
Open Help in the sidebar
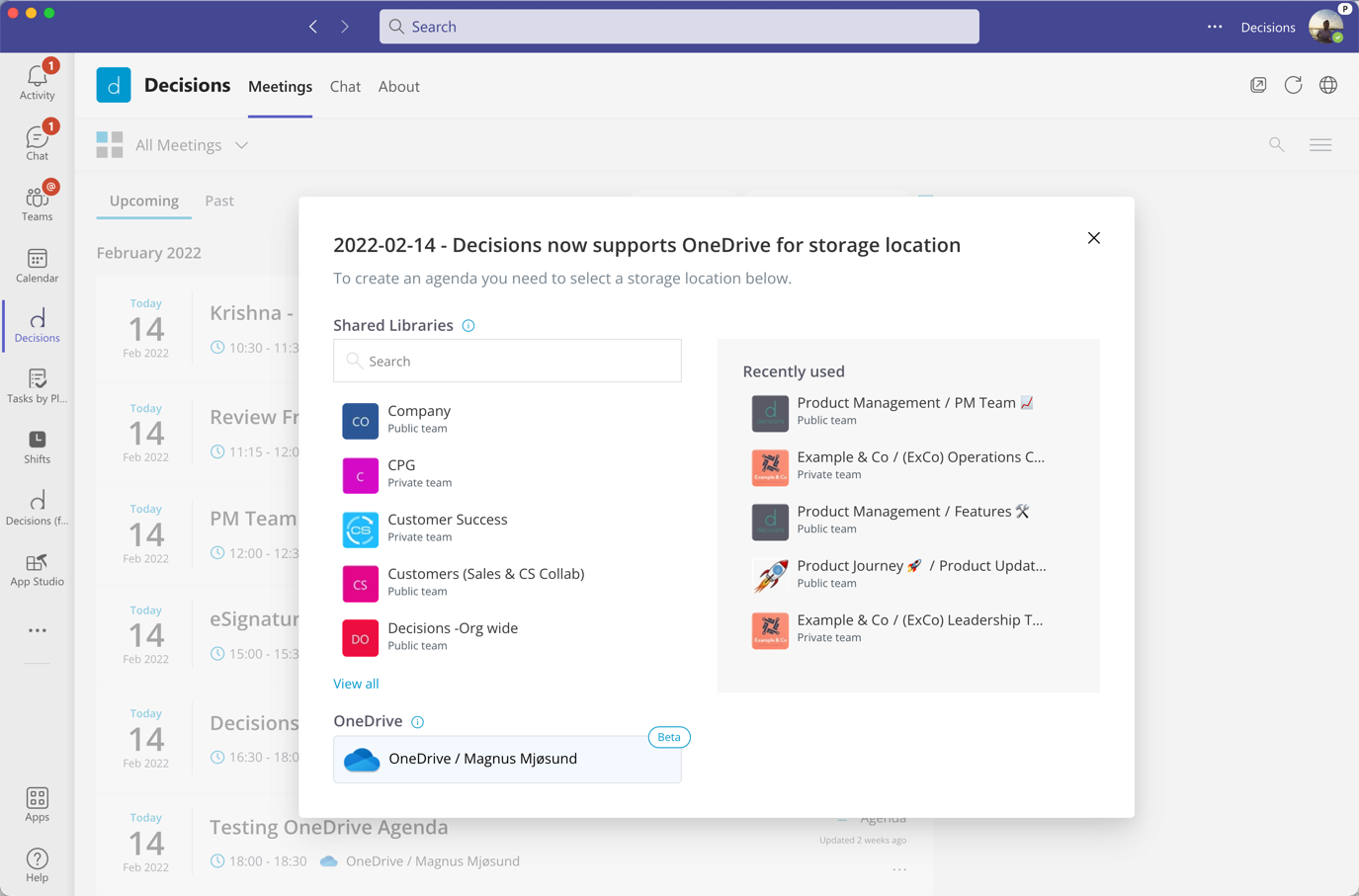37,864
